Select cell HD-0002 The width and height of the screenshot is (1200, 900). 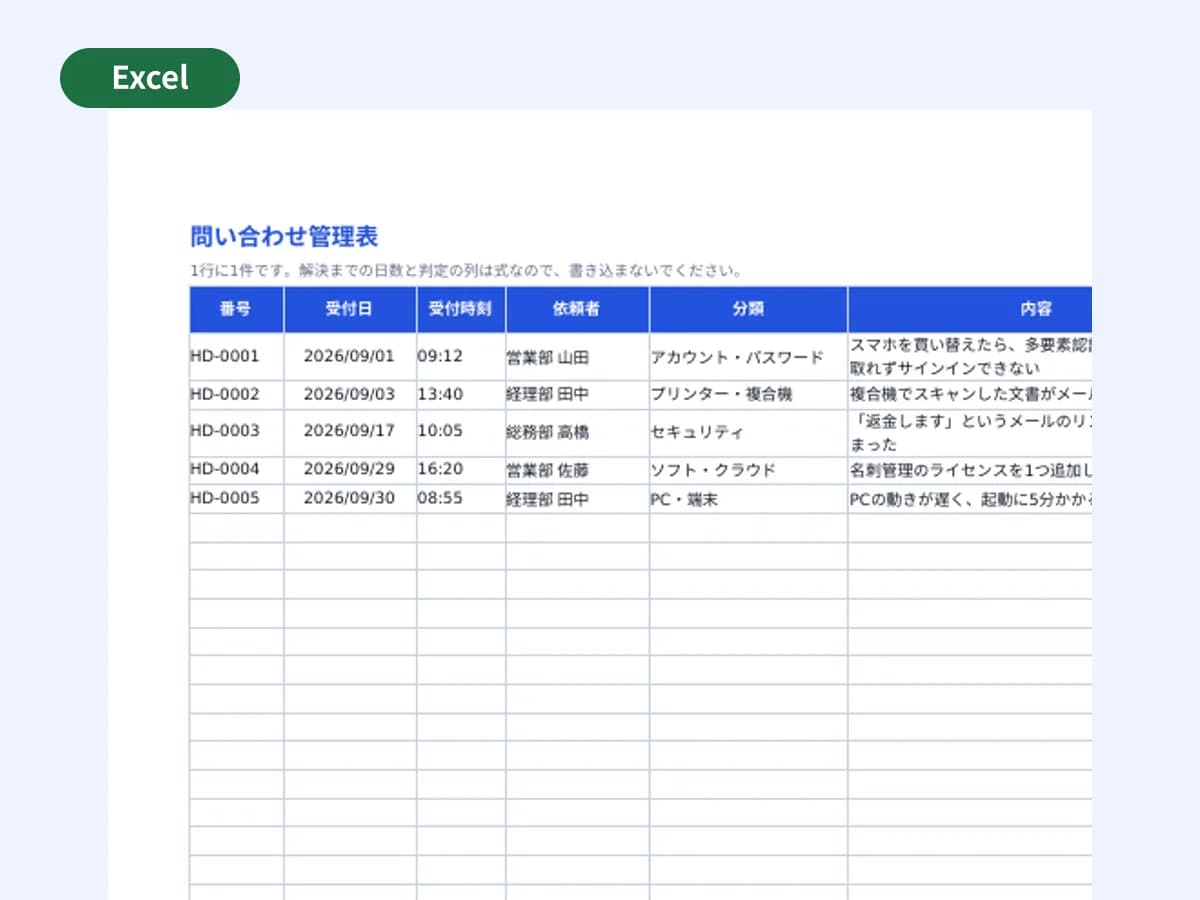click(x=236, y=394)
